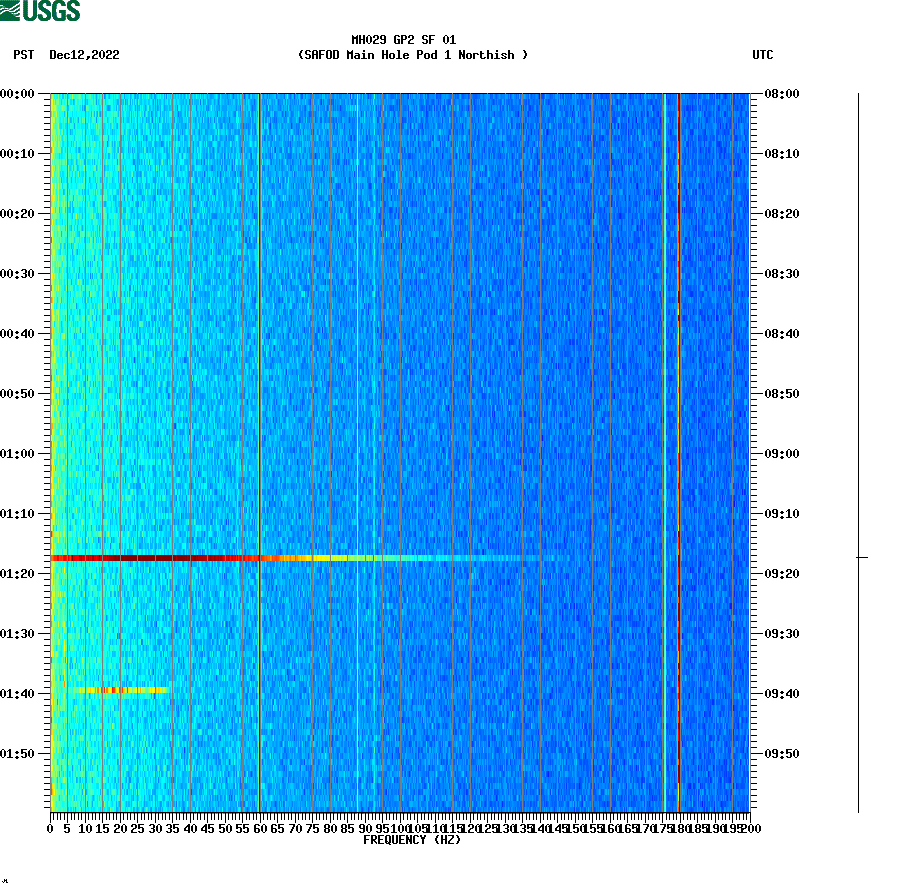
Task: Select the FREQUENCY (HZ) axis title
Action: pyautogui.click(x=414, y=841)
